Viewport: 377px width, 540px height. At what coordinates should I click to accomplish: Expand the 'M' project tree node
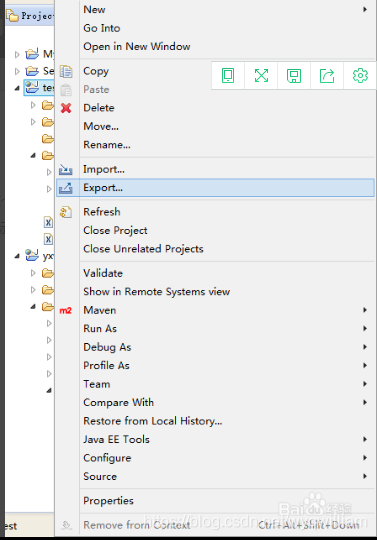click(17, 54)
